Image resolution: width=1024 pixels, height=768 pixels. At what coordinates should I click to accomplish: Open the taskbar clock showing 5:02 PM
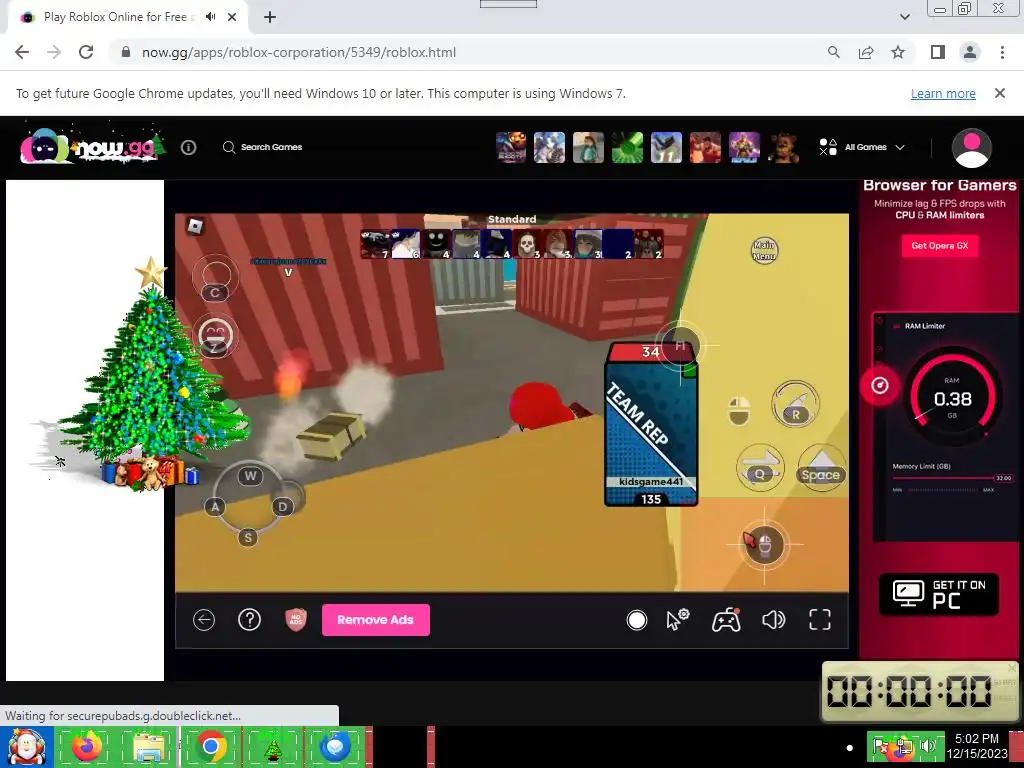click(x=977, y=746)
